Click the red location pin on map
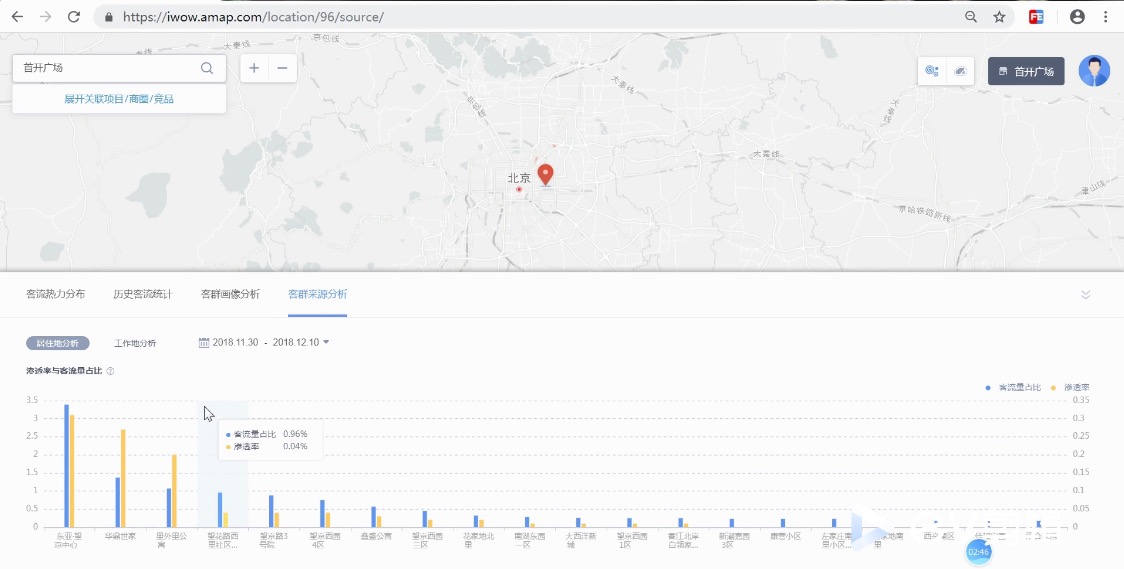 click(x=546, y=174)
